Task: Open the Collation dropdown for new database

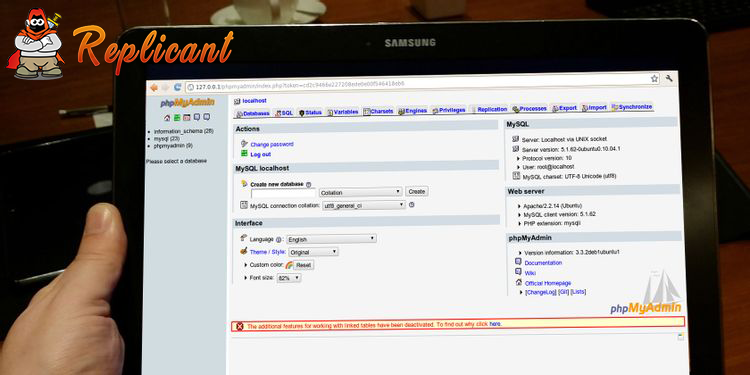Action: point(361,192)
